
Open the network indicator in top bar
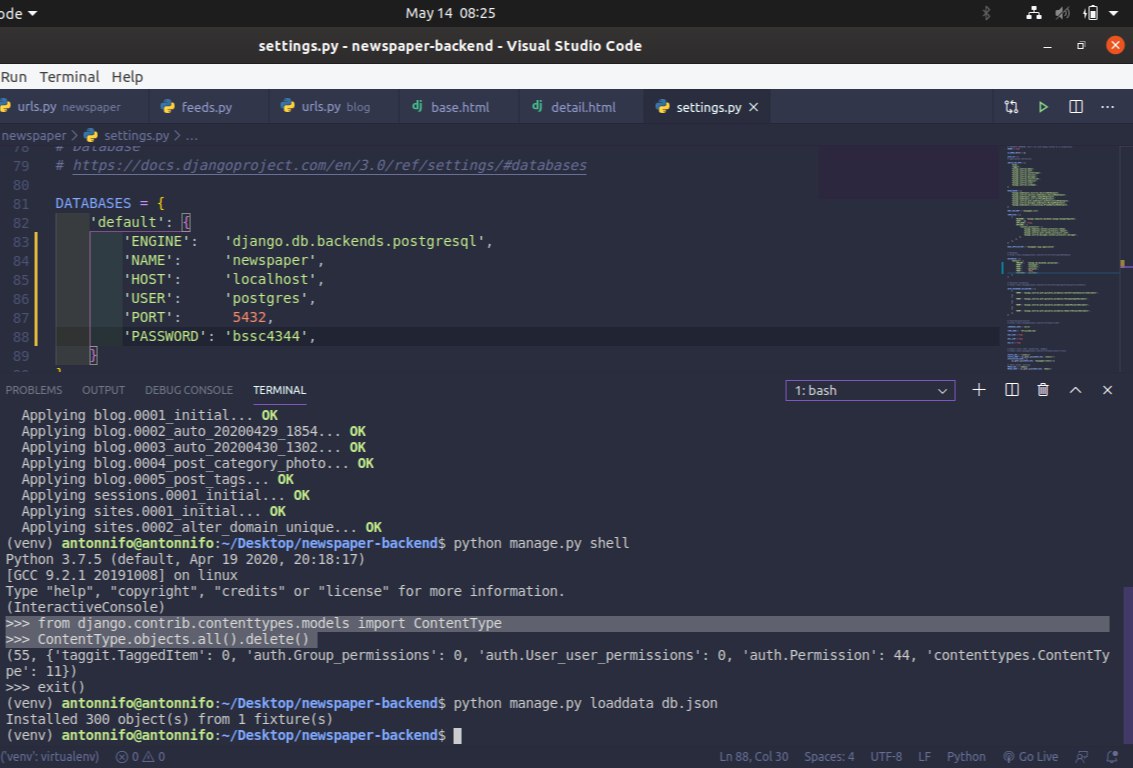click(x=1033, y=13)
